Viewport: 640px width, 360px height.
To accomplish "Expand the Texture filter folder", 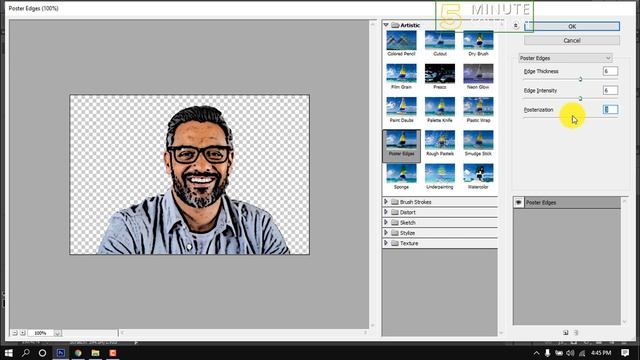I will tap(386, 243).
